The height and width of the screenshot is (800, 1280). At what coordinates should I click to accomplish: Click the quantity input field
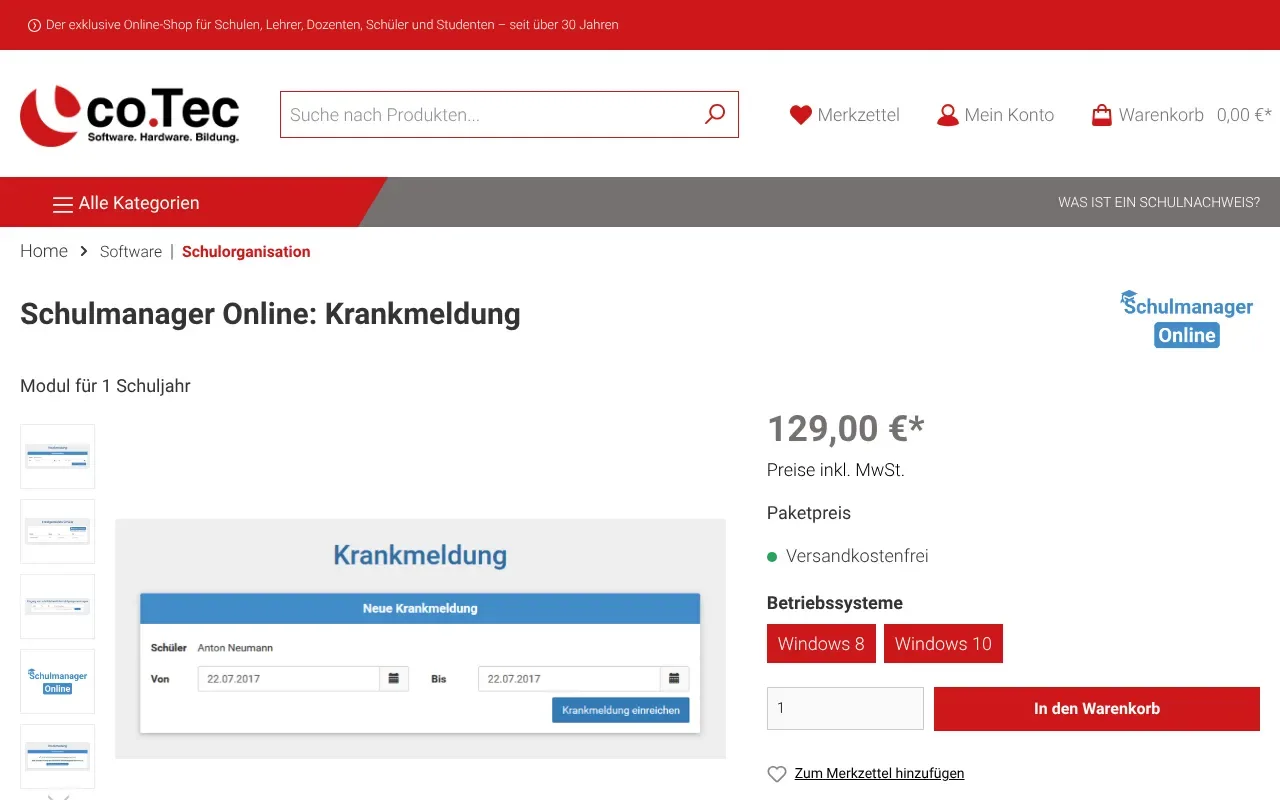click(x=845, y=708)
